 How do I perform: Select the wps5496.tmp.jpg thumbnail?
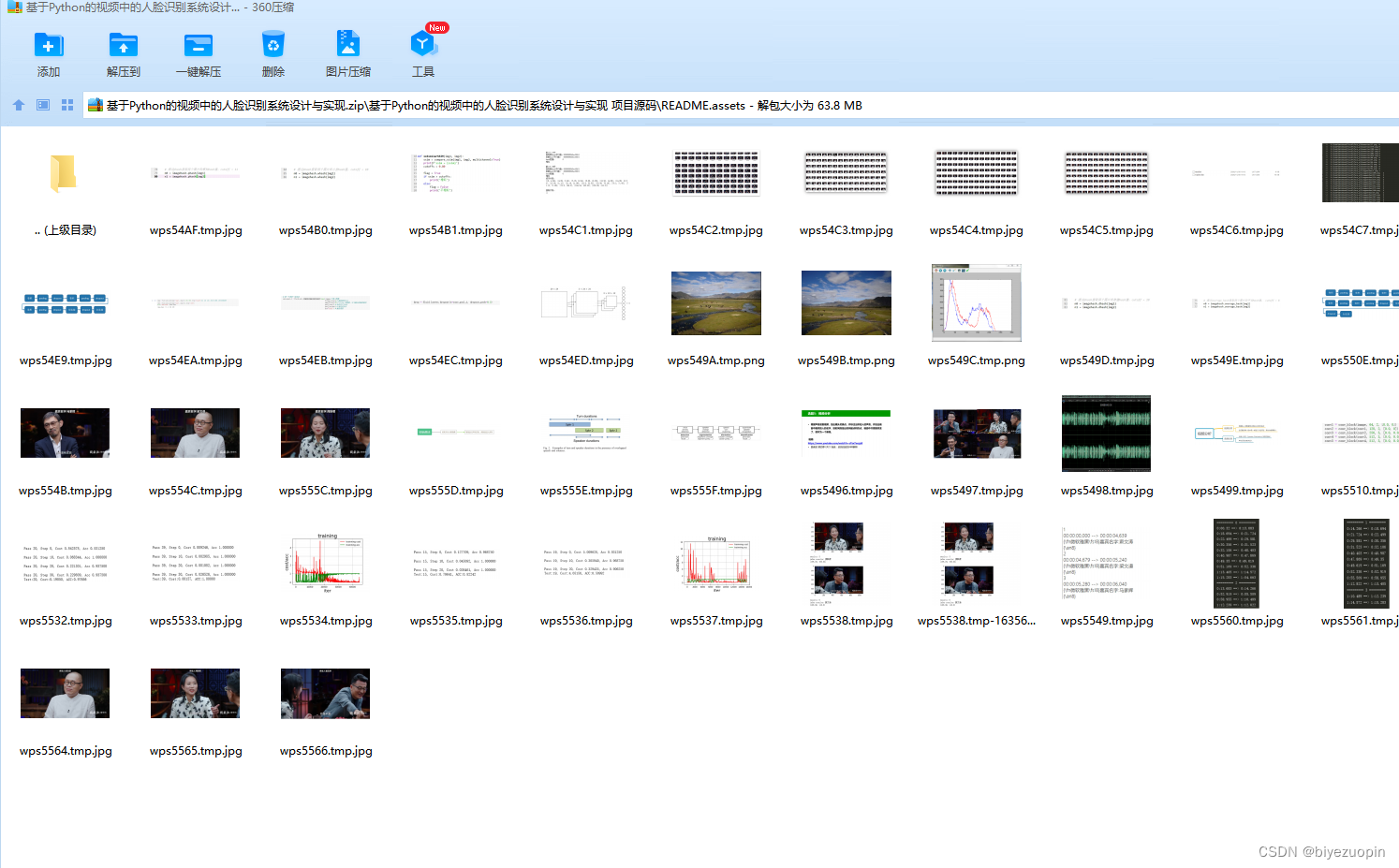point(847,433)
